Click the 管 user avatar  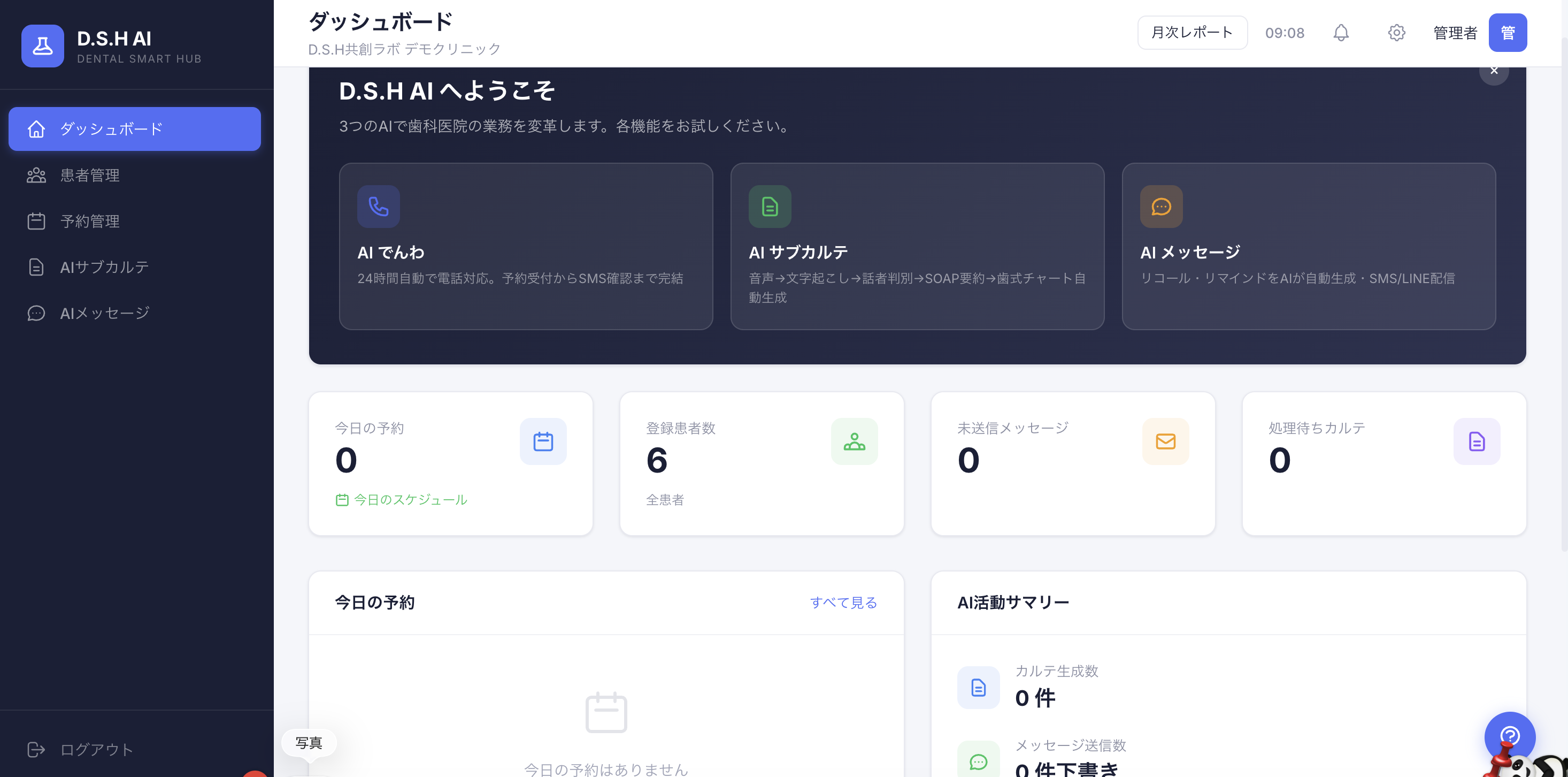pyautogui.click(x=1507, y=33)
